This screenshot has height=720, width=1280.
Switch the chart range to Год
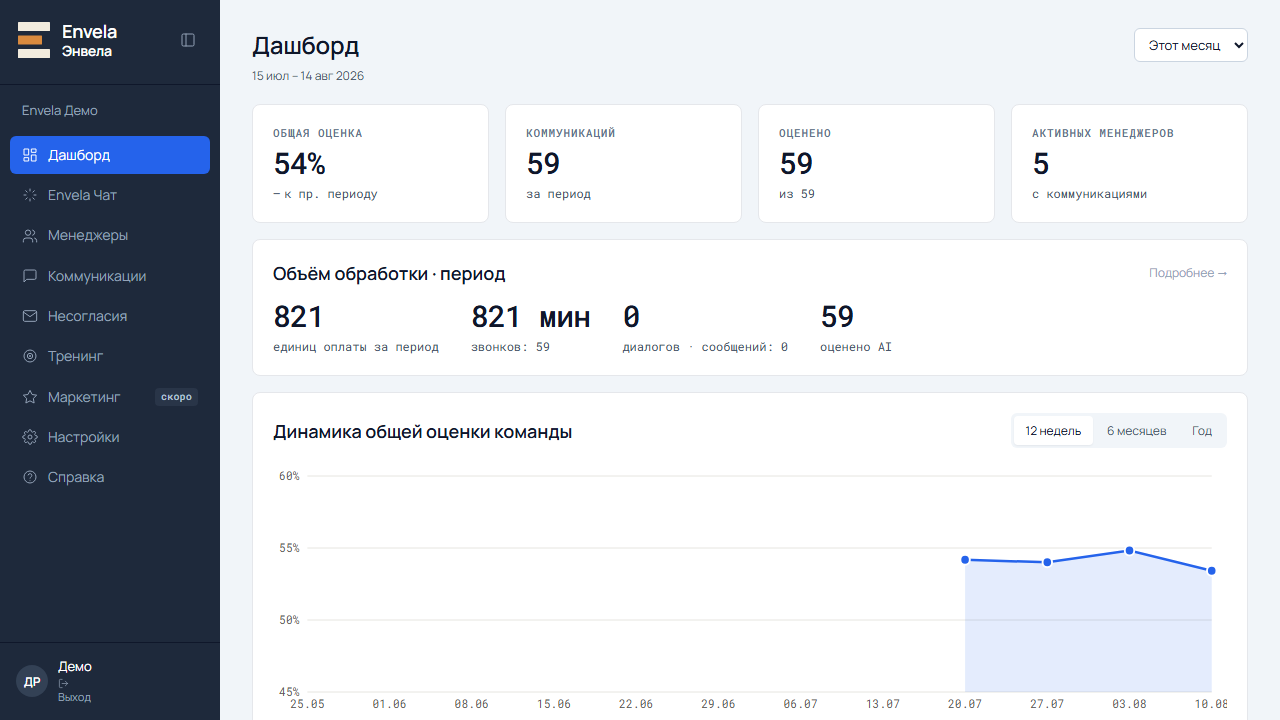1202,431
